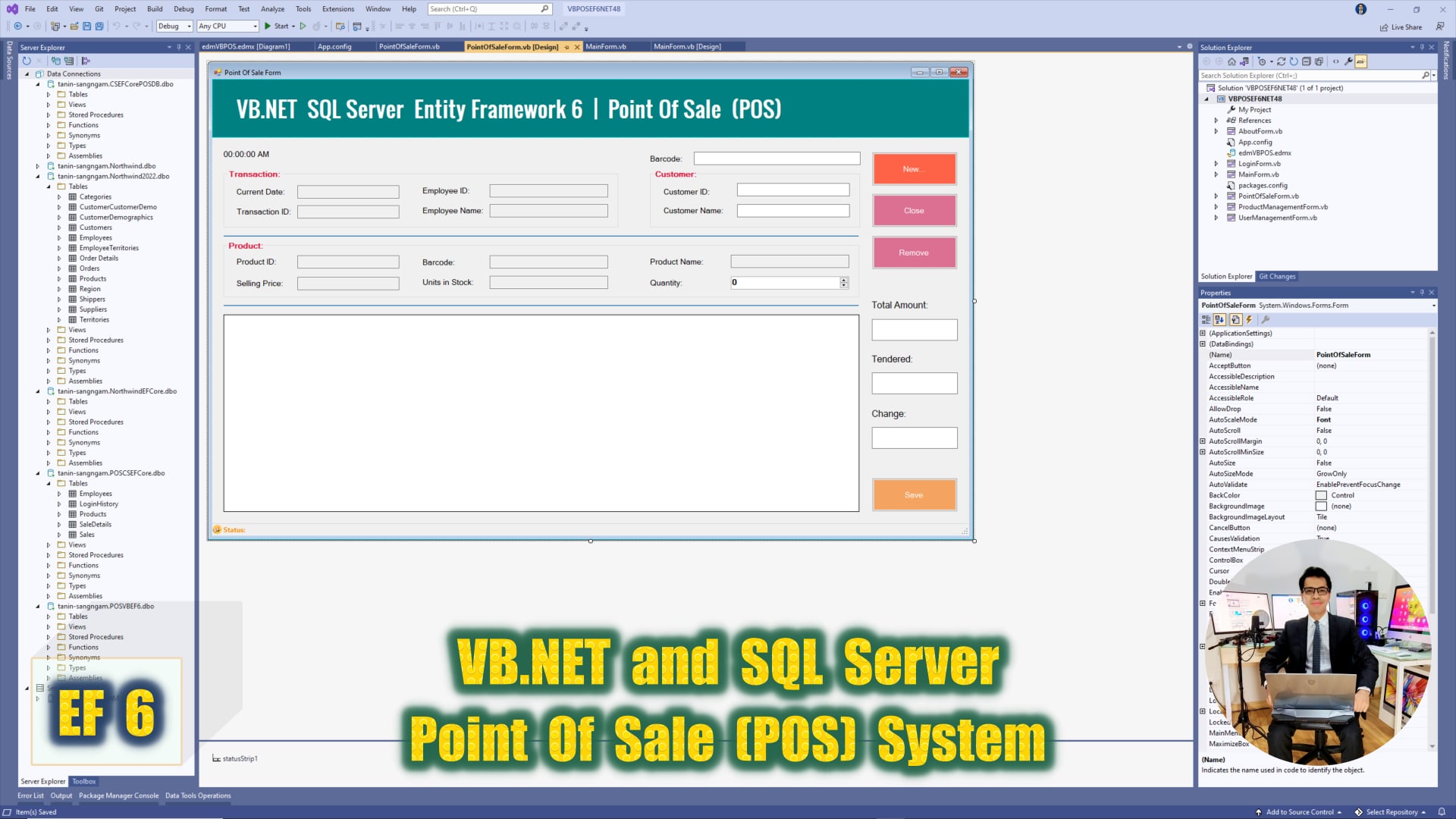Click the Events lightning bolt icon

point(1249,320)
